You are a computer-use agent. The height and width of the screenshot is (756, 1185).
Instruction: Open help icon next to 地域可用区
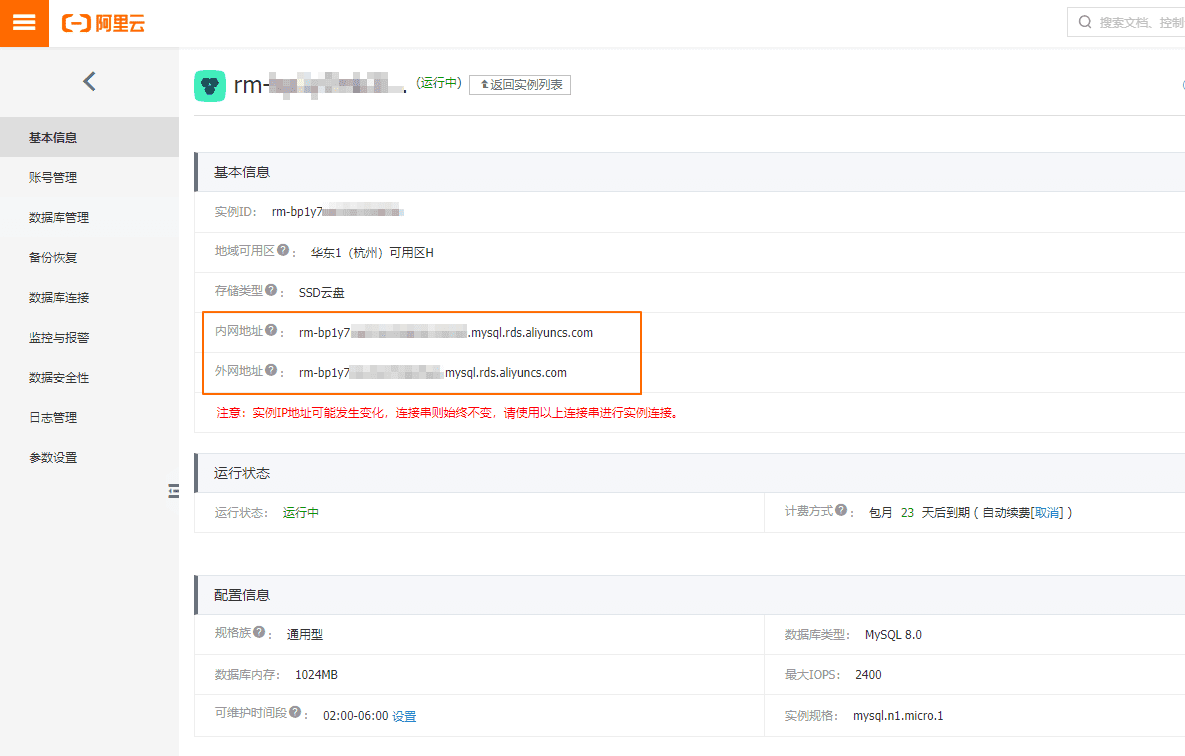click(x=283, y=249)
